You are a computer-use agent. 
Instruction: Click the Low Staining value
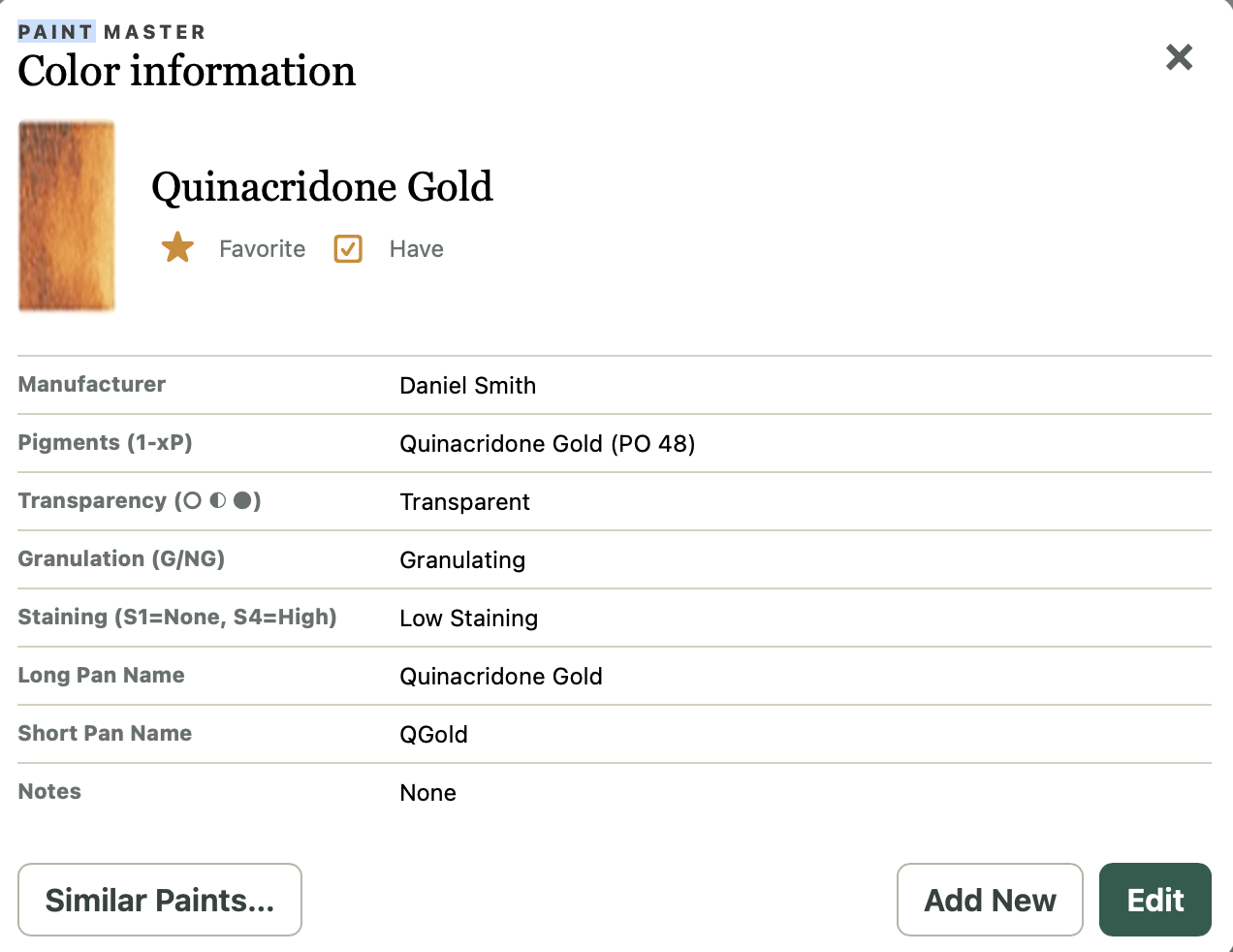click(469, 619)
